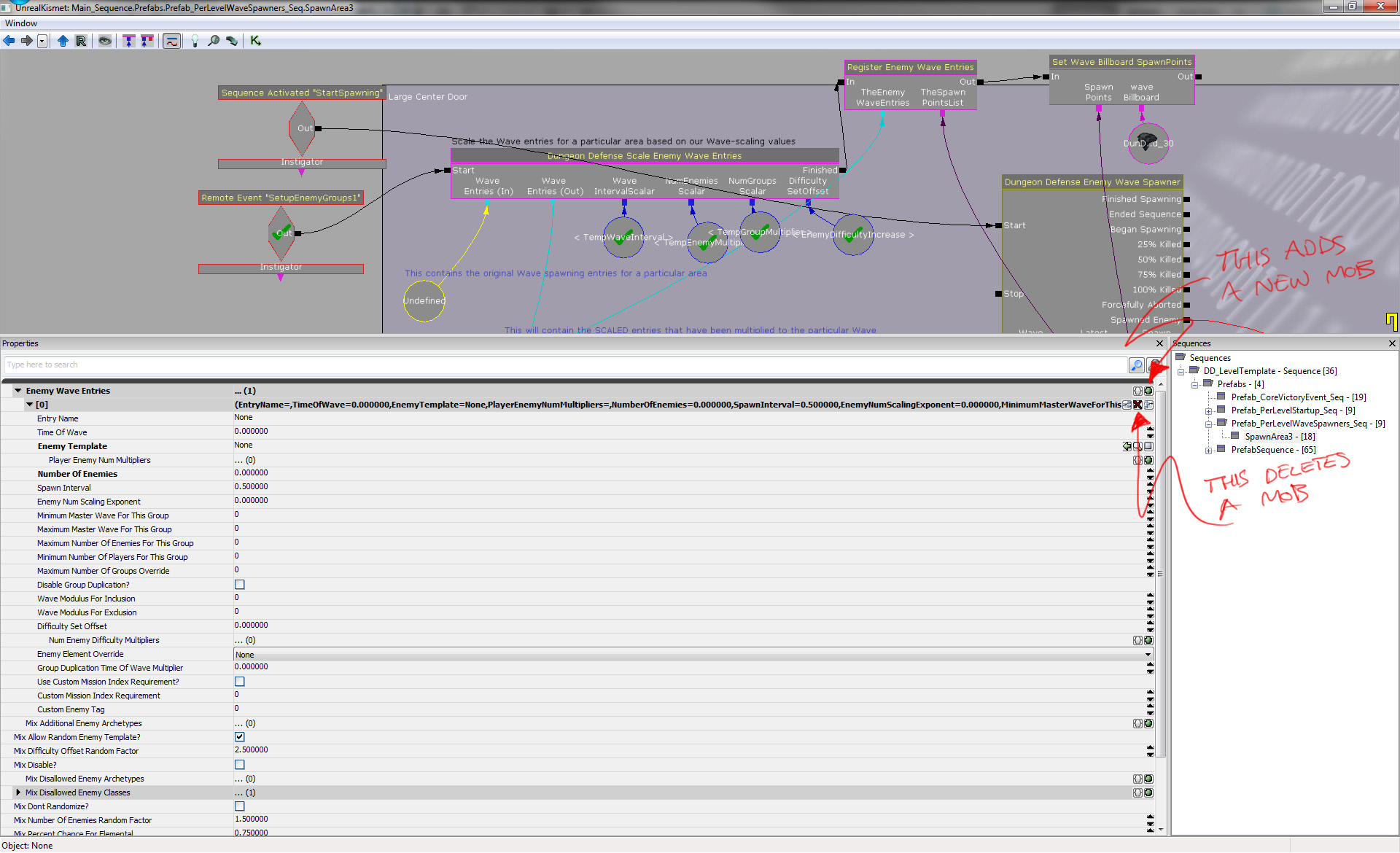This screenshot has height=853, width=1400.
Task: Select 'Remote Event SetupEnemyGroups1' node
Action: tap(281, 198)
